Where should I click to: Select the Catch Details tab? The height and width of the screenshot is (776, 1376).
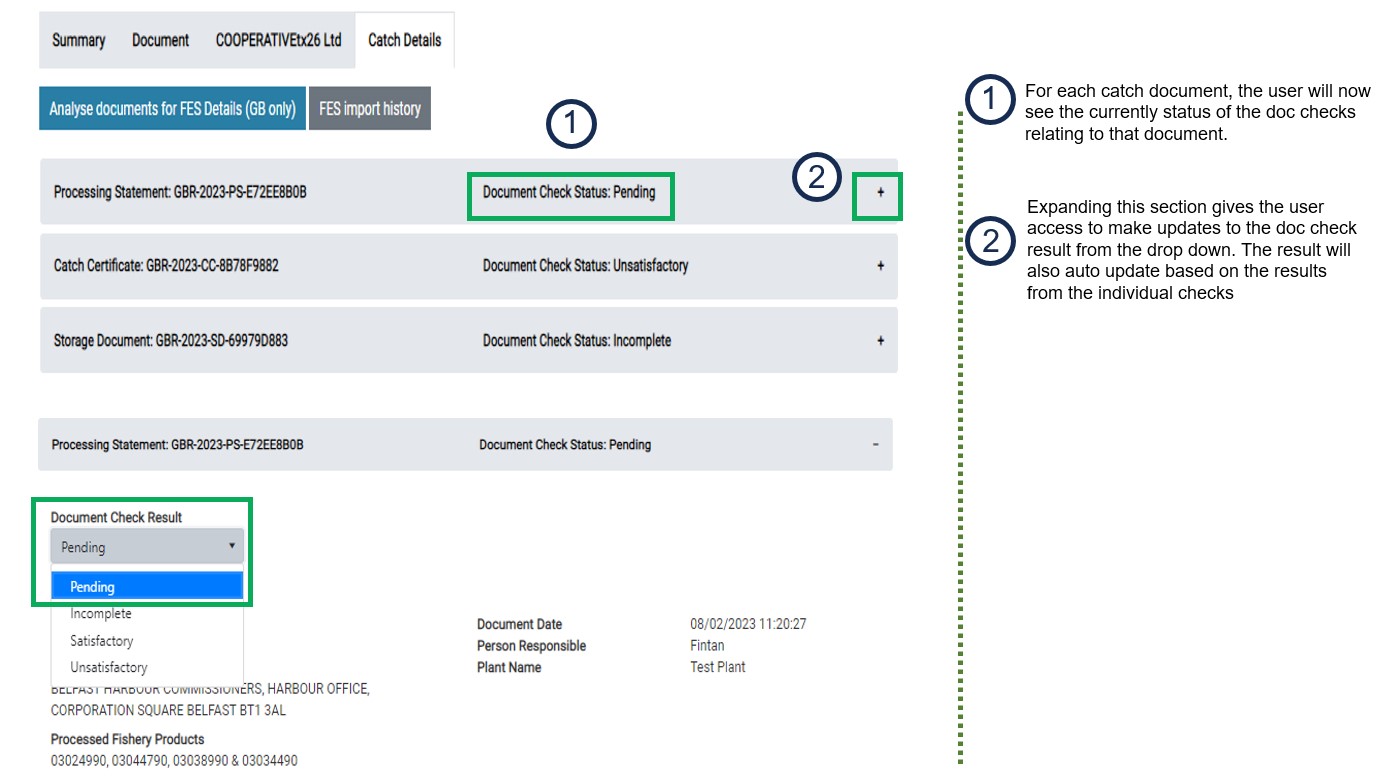(404, 41)
